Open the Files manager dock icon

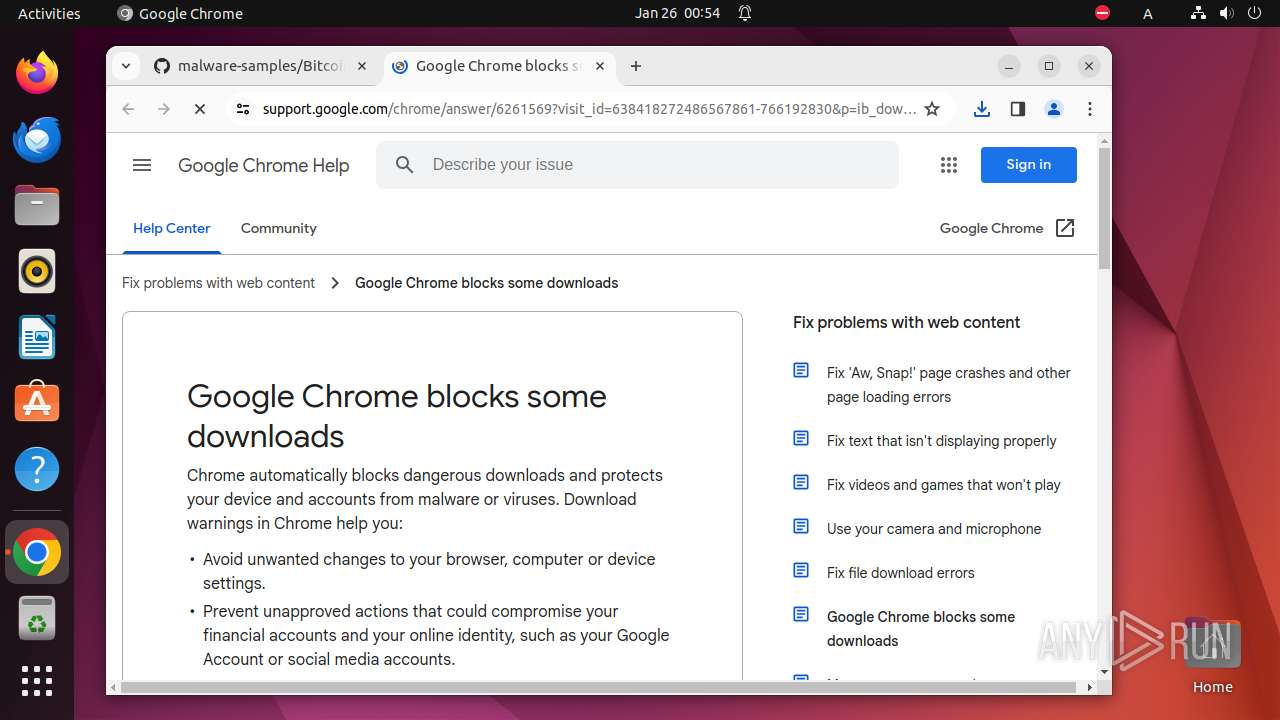(x=37, y=205)
